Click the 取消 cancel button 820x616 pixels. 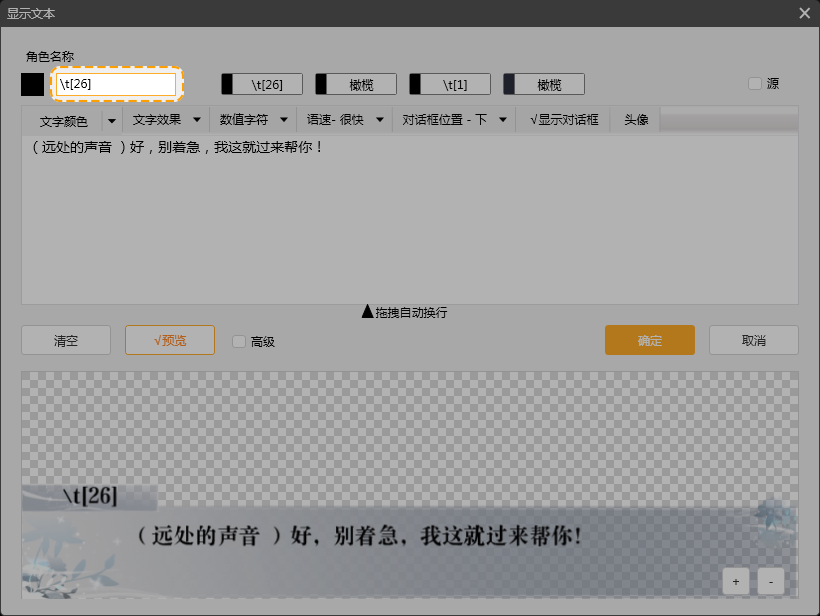tap(753, 340)
